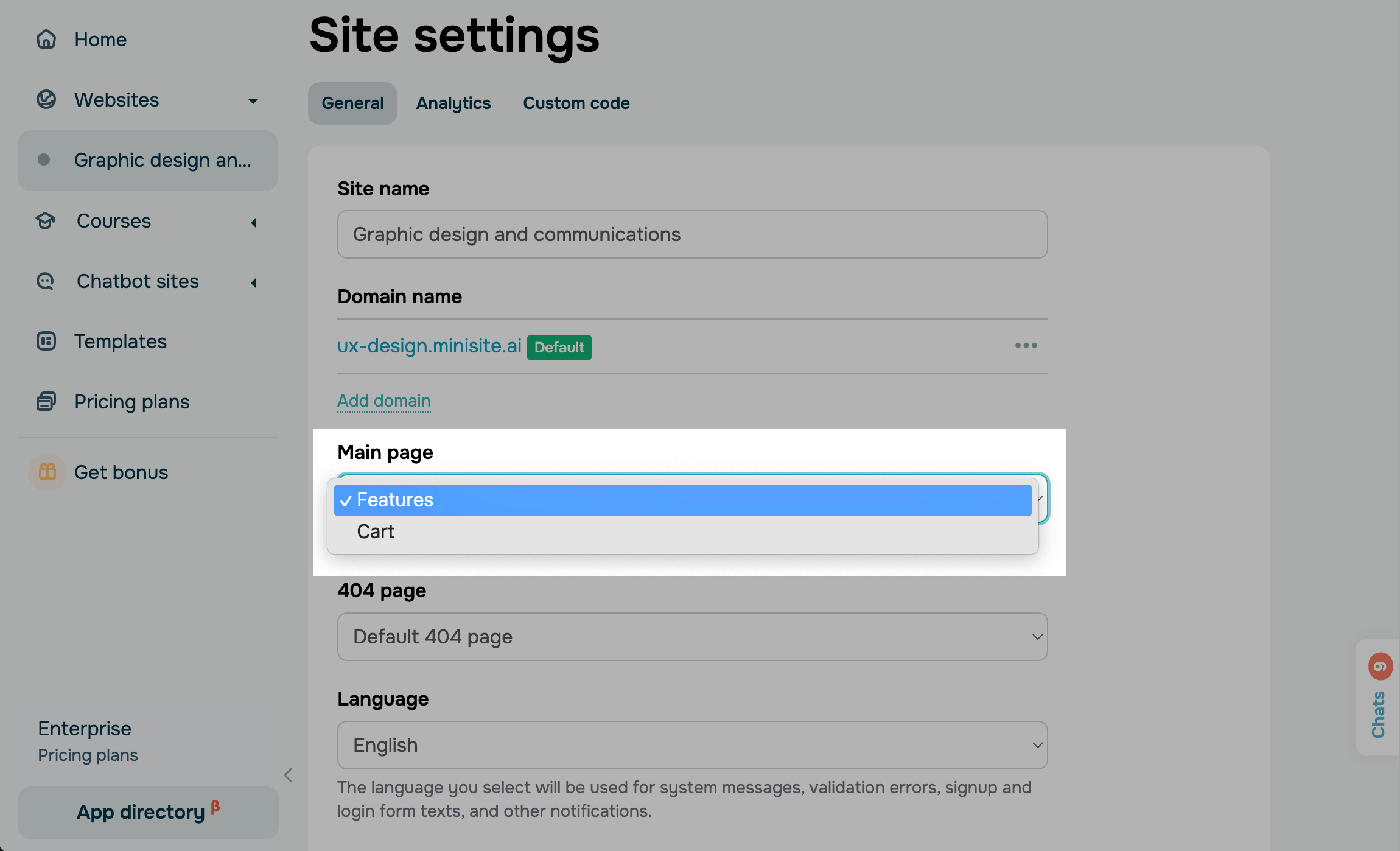The width and height of the screenshot is (1400, 851).
Task: Switch to the Custom code tab
Action: [576, 103]
